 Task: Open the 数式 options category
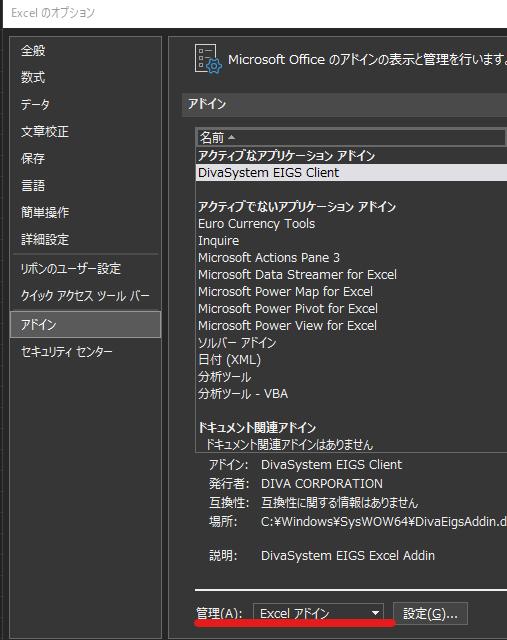click(85, 77)
